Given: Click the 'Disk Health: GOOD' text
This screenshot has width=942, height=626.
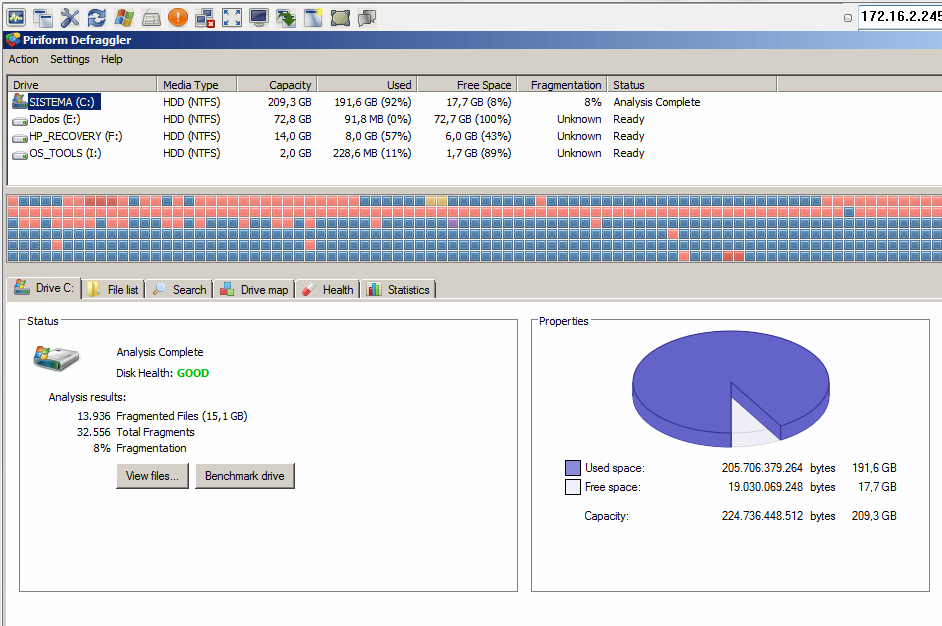Looking at the screenshot, I should click(163, 373).
